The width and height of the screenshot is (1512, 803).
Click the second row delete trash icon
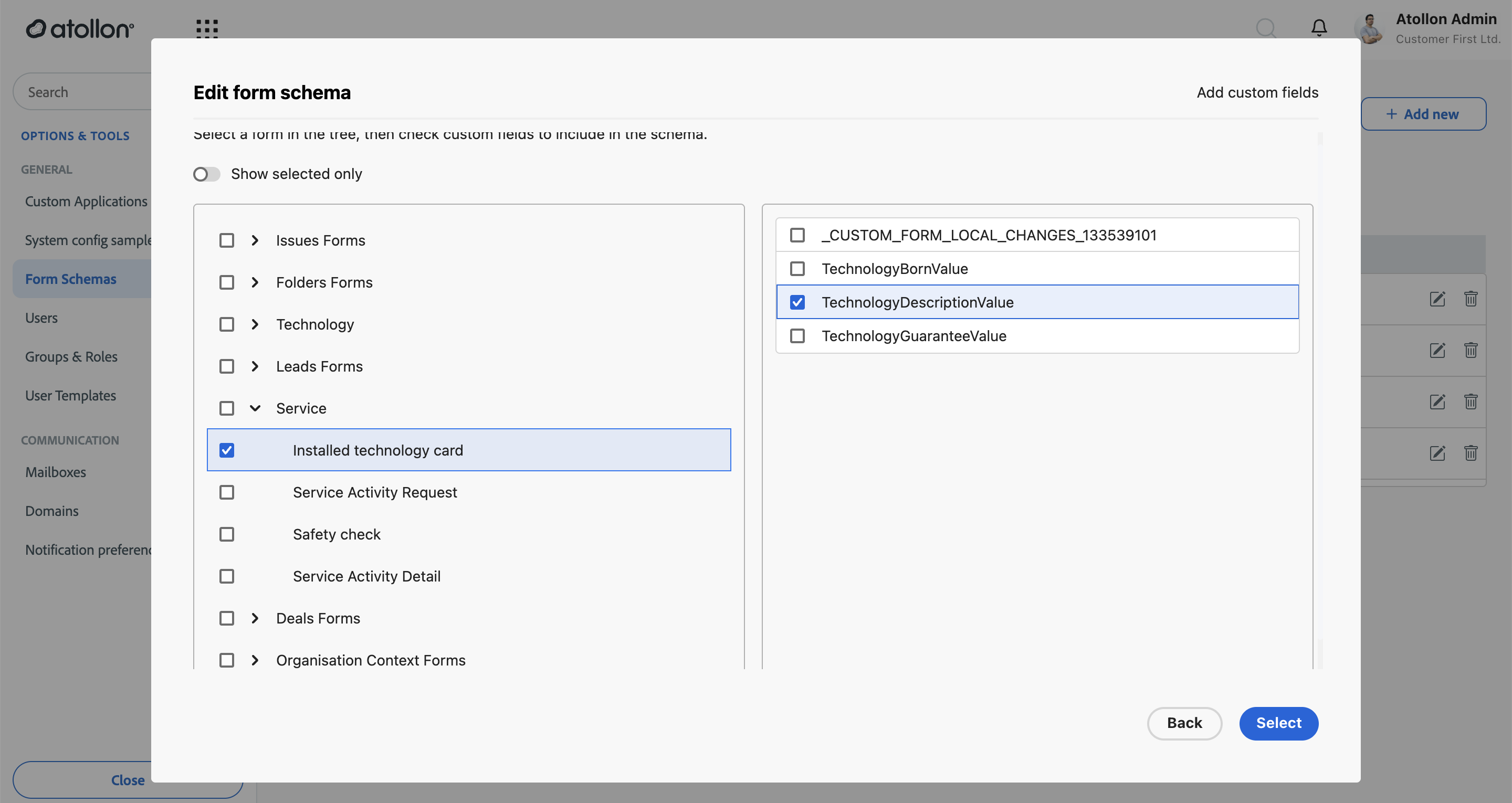[x=1471, y=351]
